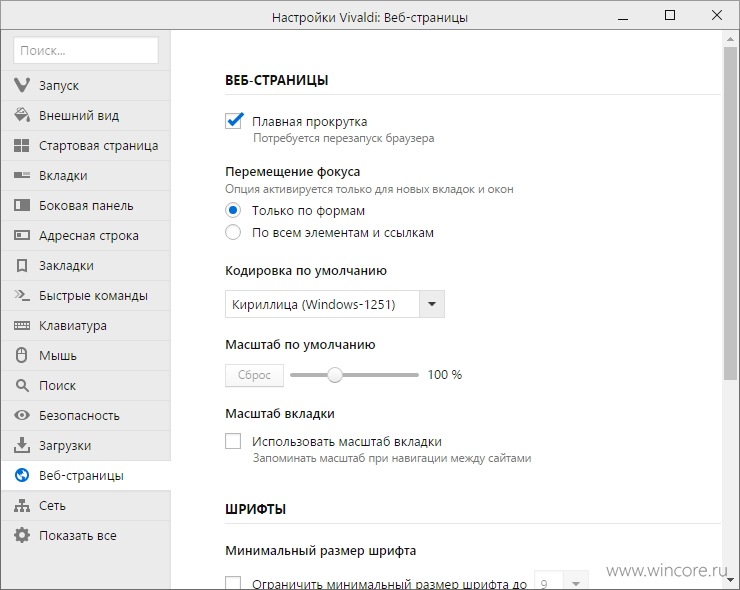740x590 pixels.
Task: Tick the Ограничить минимальный размер шрифта checkbox
Action: (x=233, y=583)
